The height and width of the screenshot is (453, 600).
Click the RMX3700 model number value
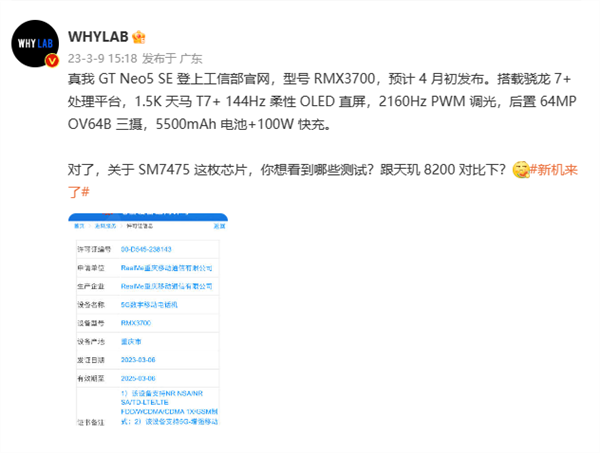(x=136, y=323)
